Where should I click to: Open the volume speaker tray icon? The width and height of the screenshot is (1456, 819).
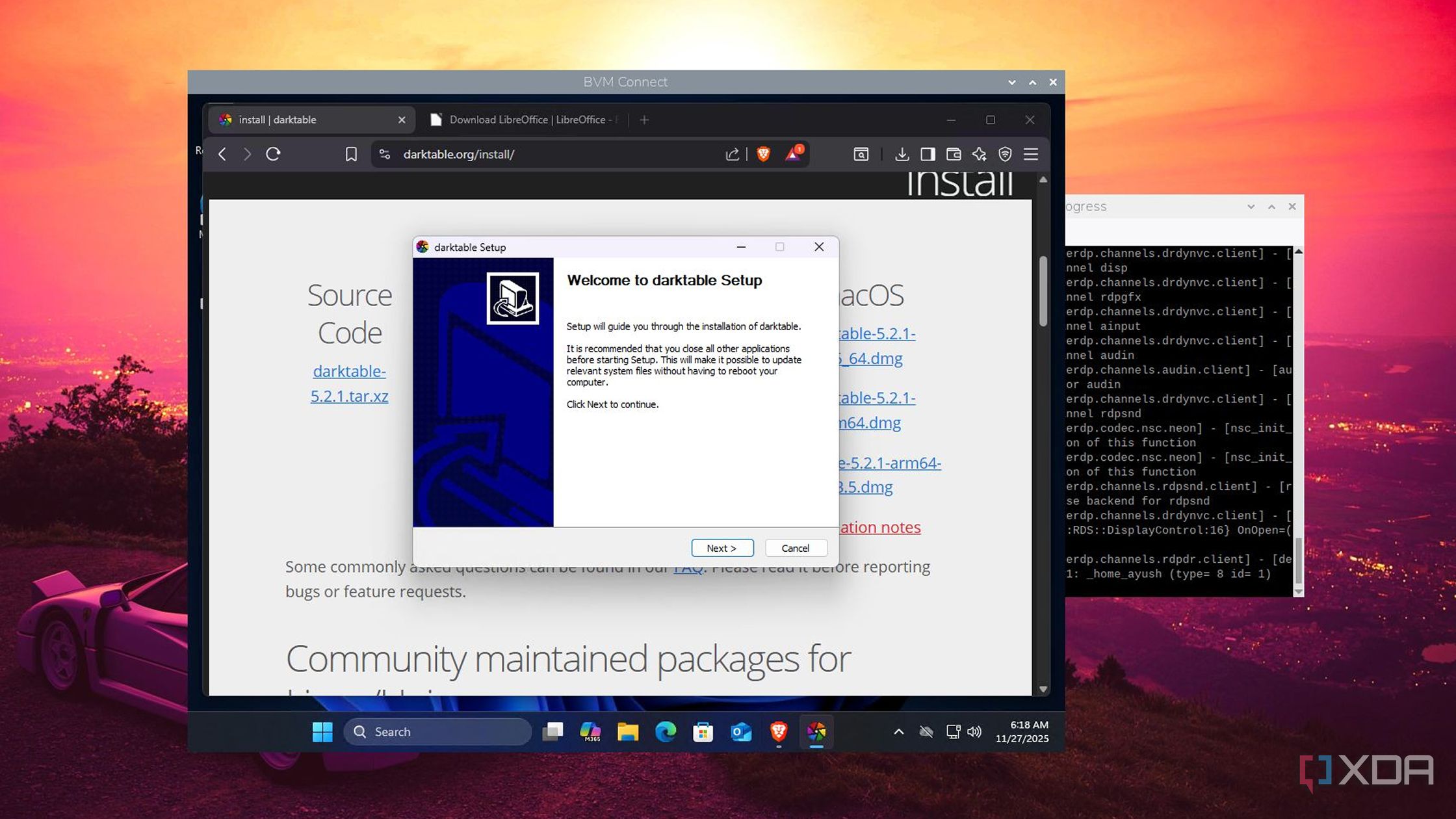pos(974,732)
